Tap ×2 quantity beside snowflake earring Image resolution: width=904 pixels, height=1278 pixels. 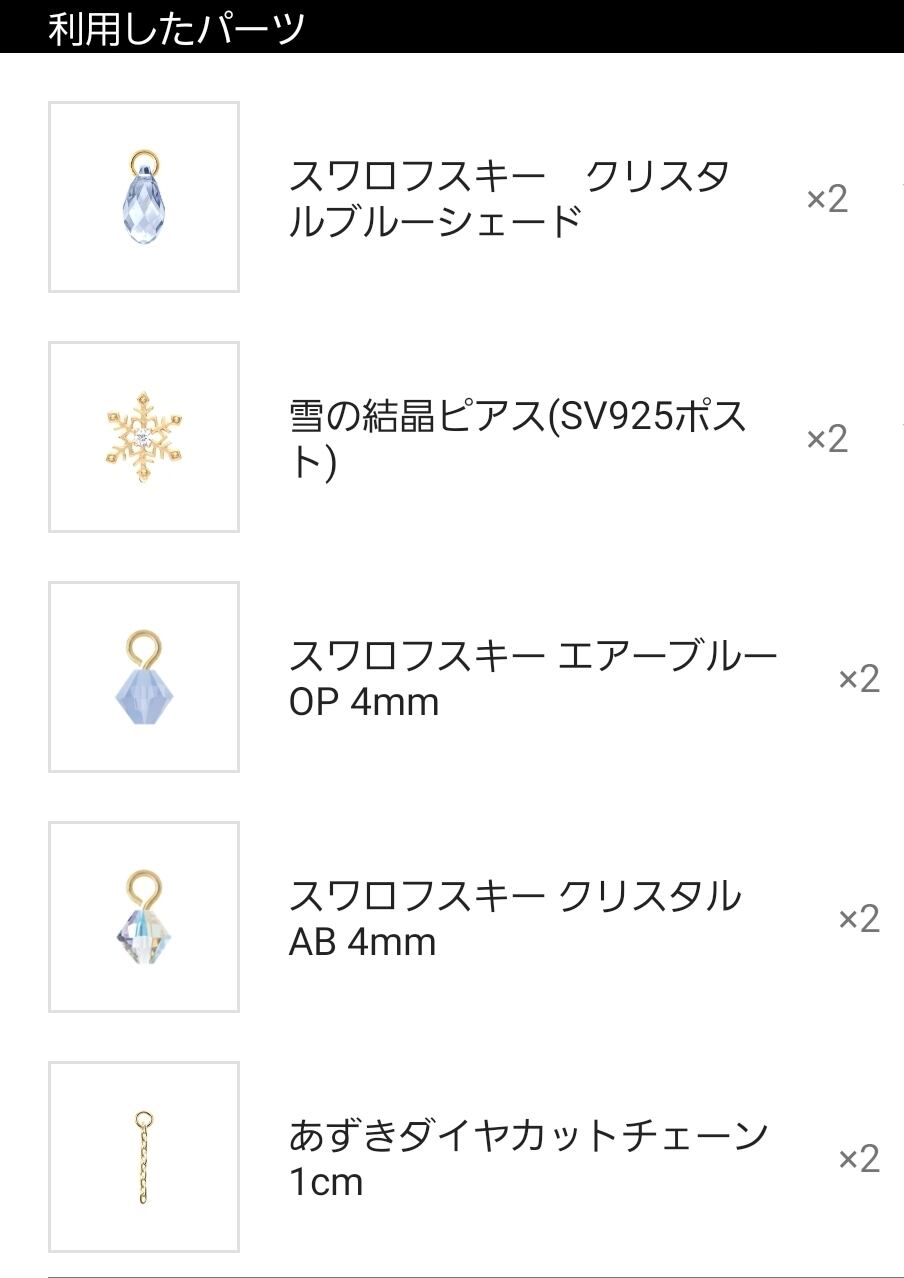[x=827, y=438]
